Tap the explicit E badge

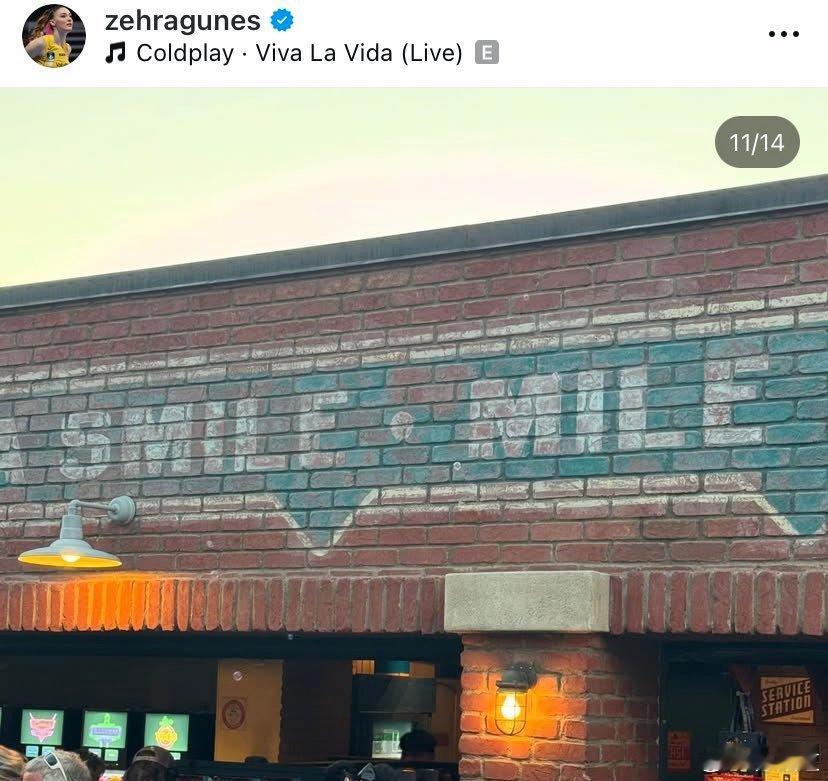click(486, 53)
